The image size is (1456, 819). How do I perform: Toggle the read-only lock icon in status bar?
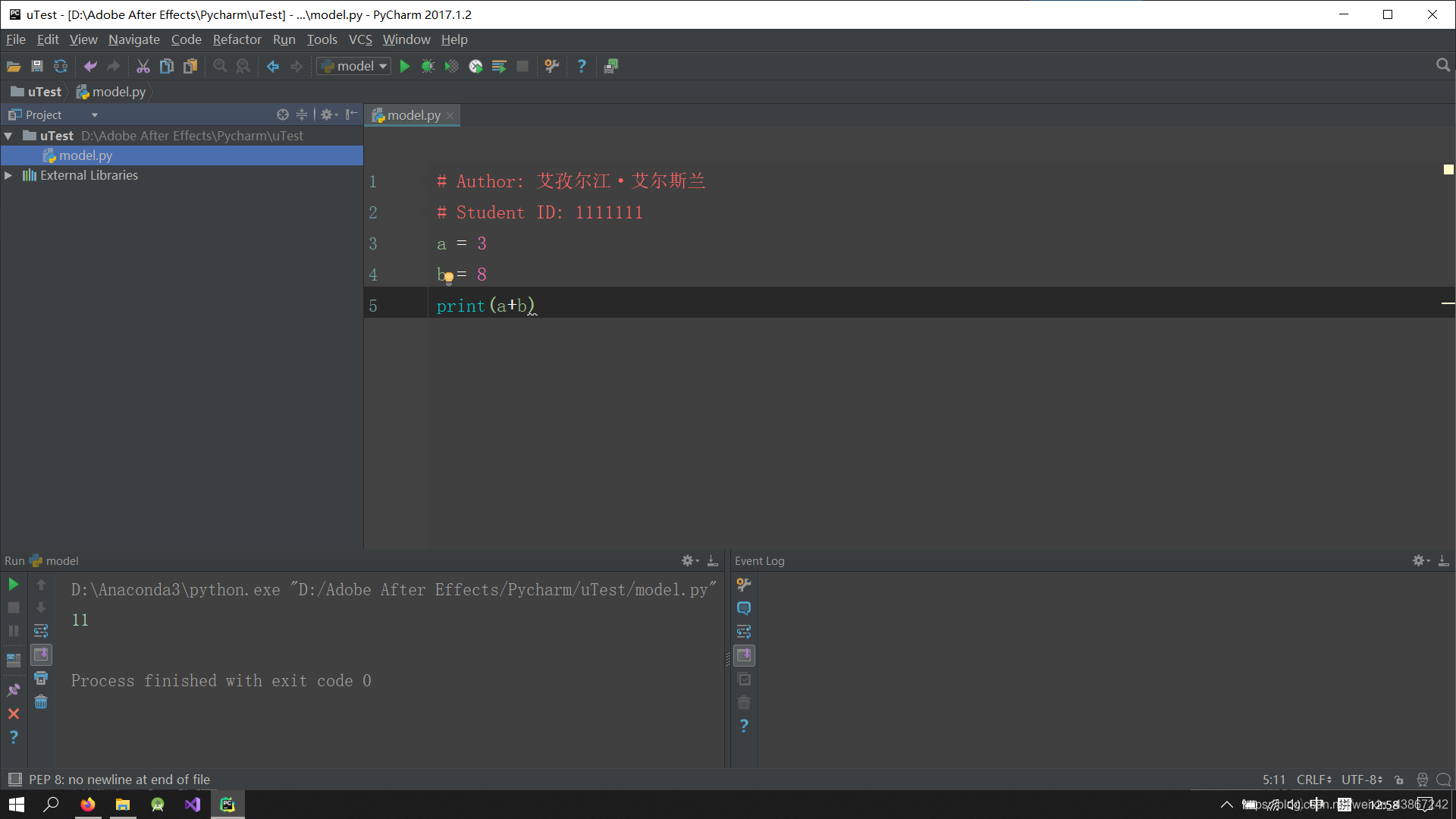(1399, 780)
